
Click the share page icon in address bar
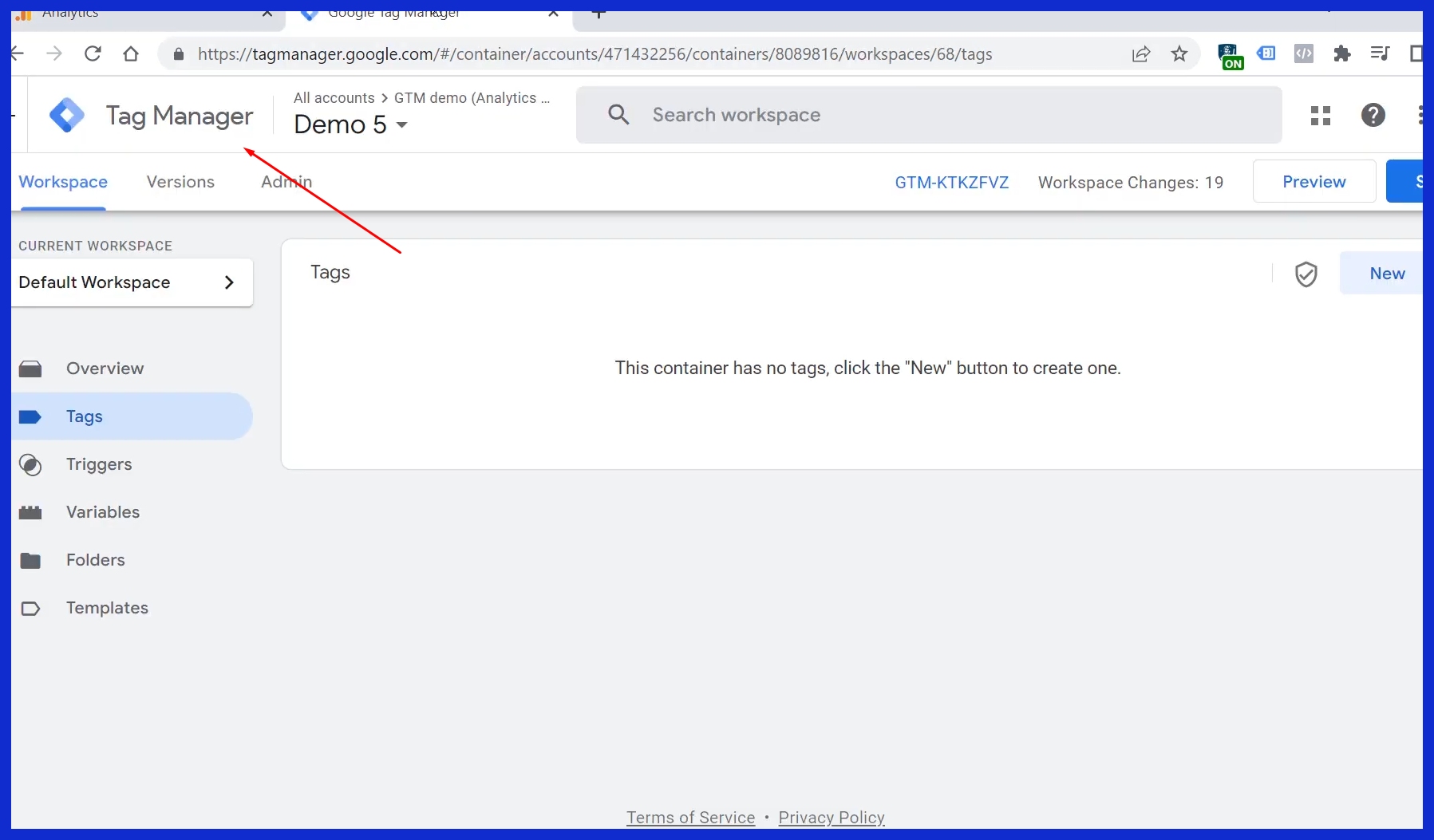click(x=1141, y=54)
